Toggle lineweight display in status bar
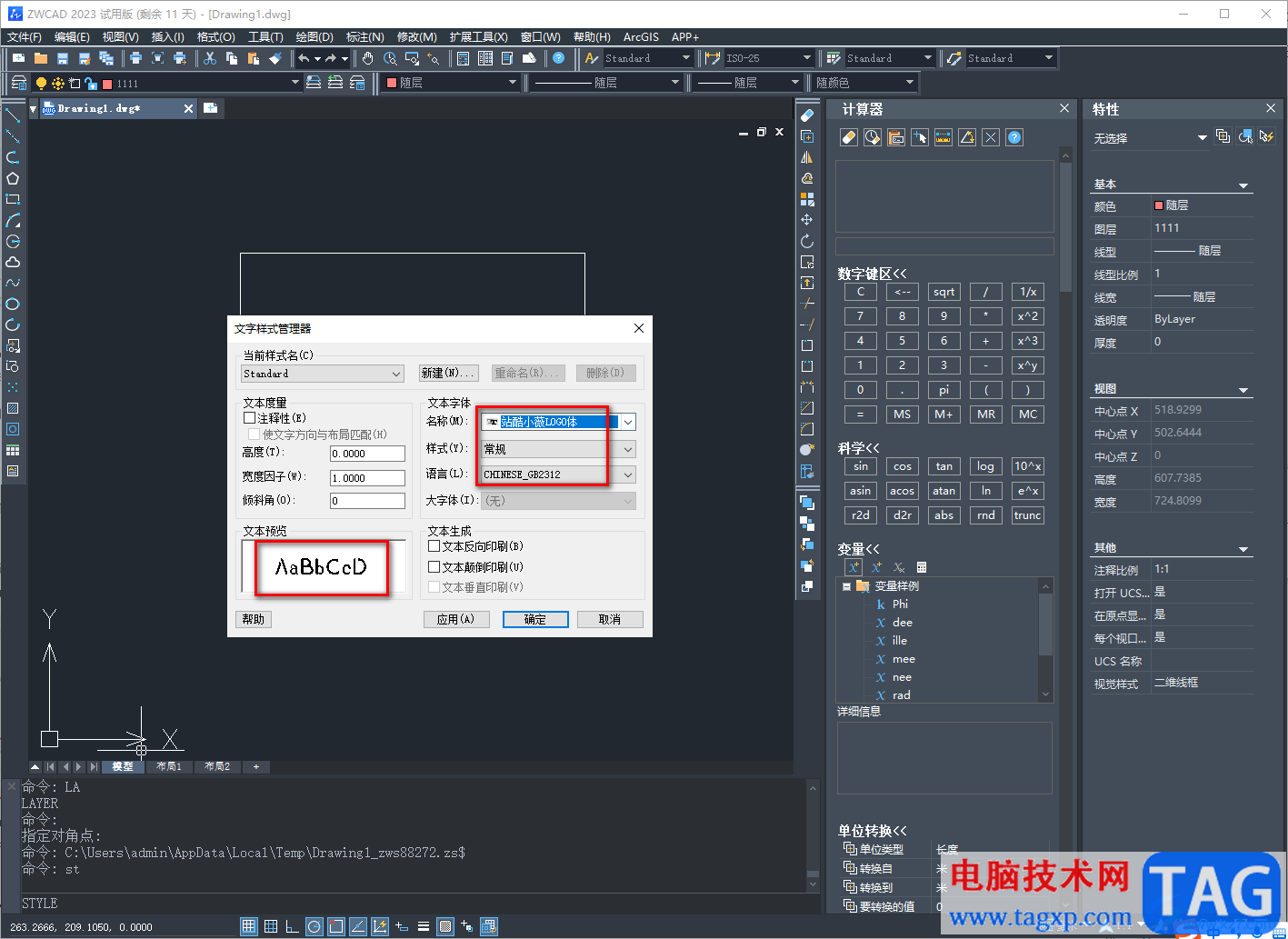 click(x=424, y=926)
